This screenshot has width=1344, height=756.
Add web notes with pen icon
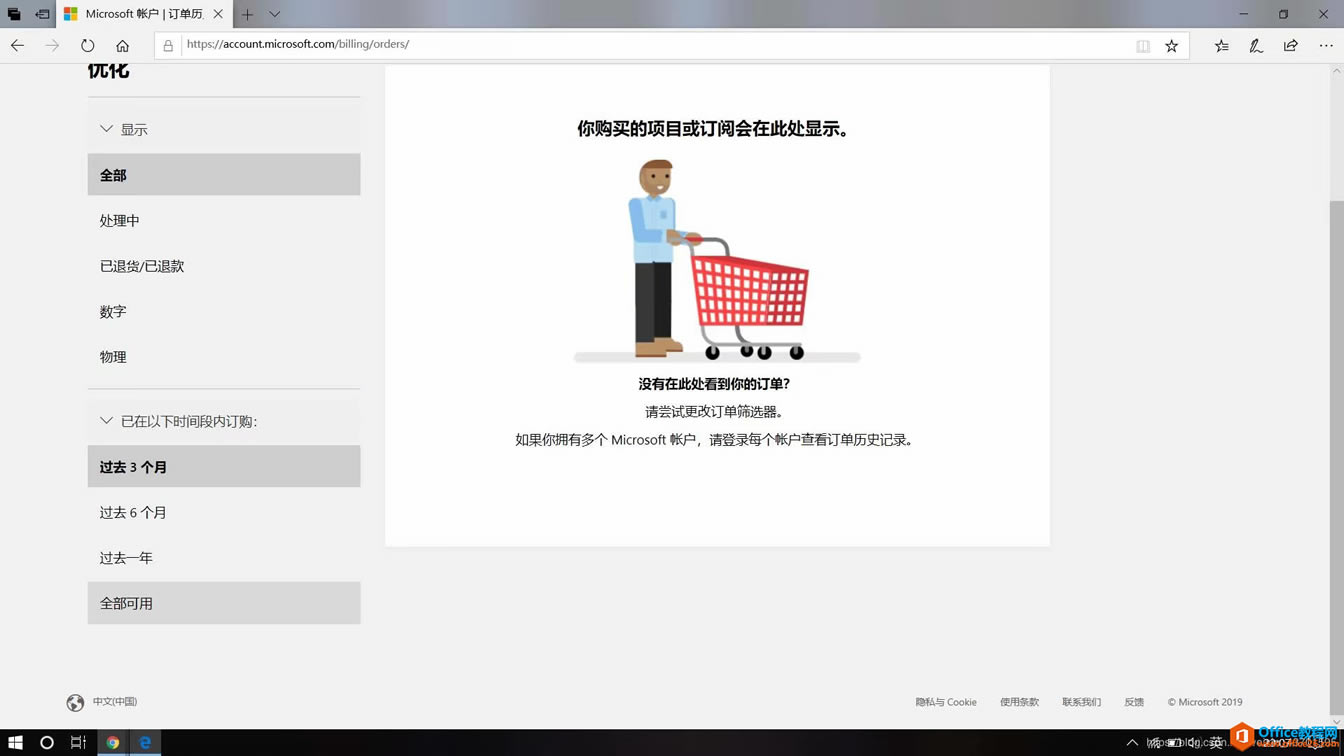coord(1256,45)
